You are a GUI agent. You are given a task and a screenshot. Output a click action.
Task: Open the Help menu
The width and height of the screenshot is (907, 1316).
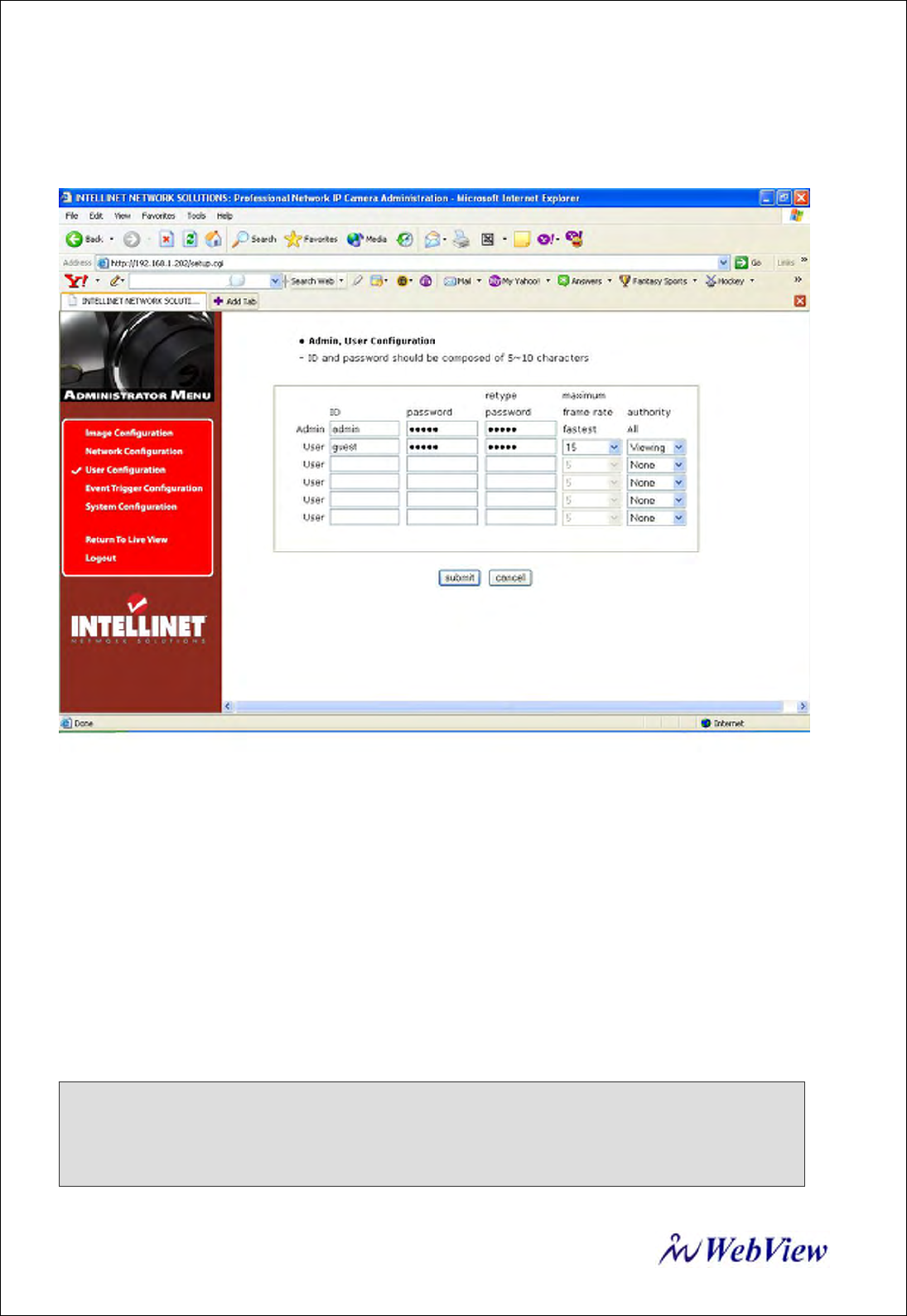click(224, 215)
